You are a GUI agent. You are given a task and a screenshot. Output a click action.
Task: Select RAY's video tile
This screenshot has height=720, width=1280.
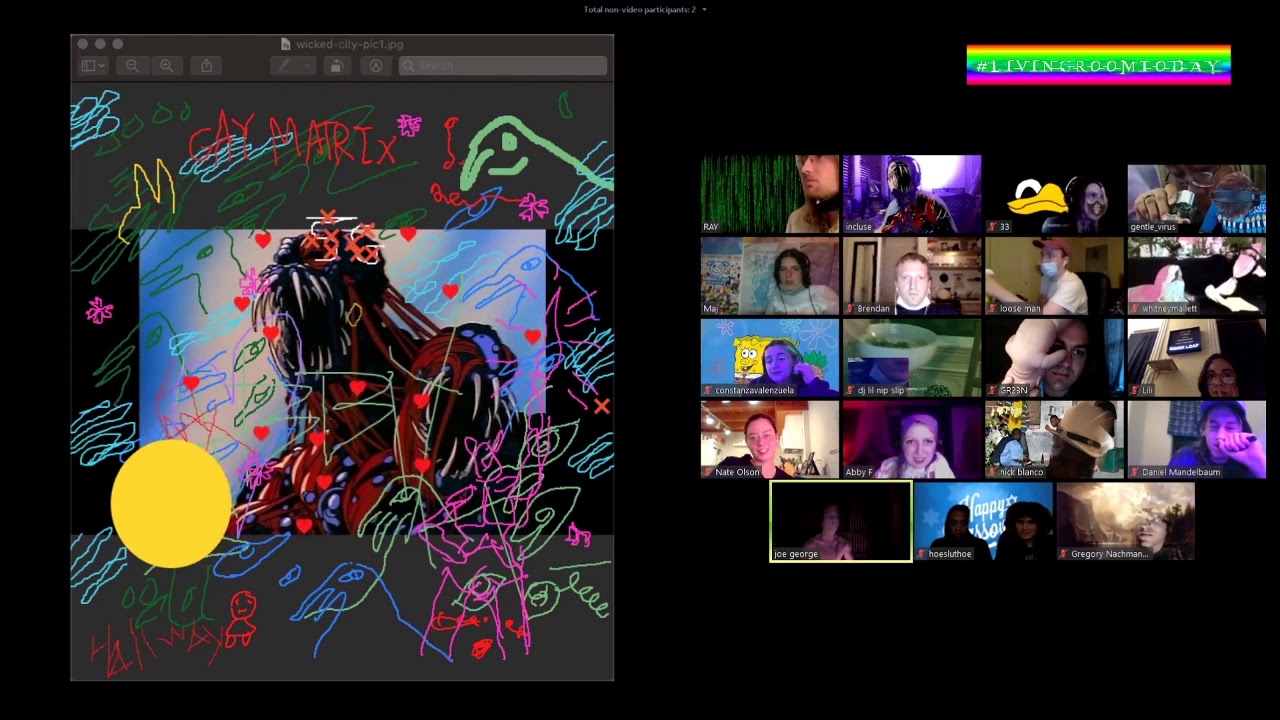(770, 194)
